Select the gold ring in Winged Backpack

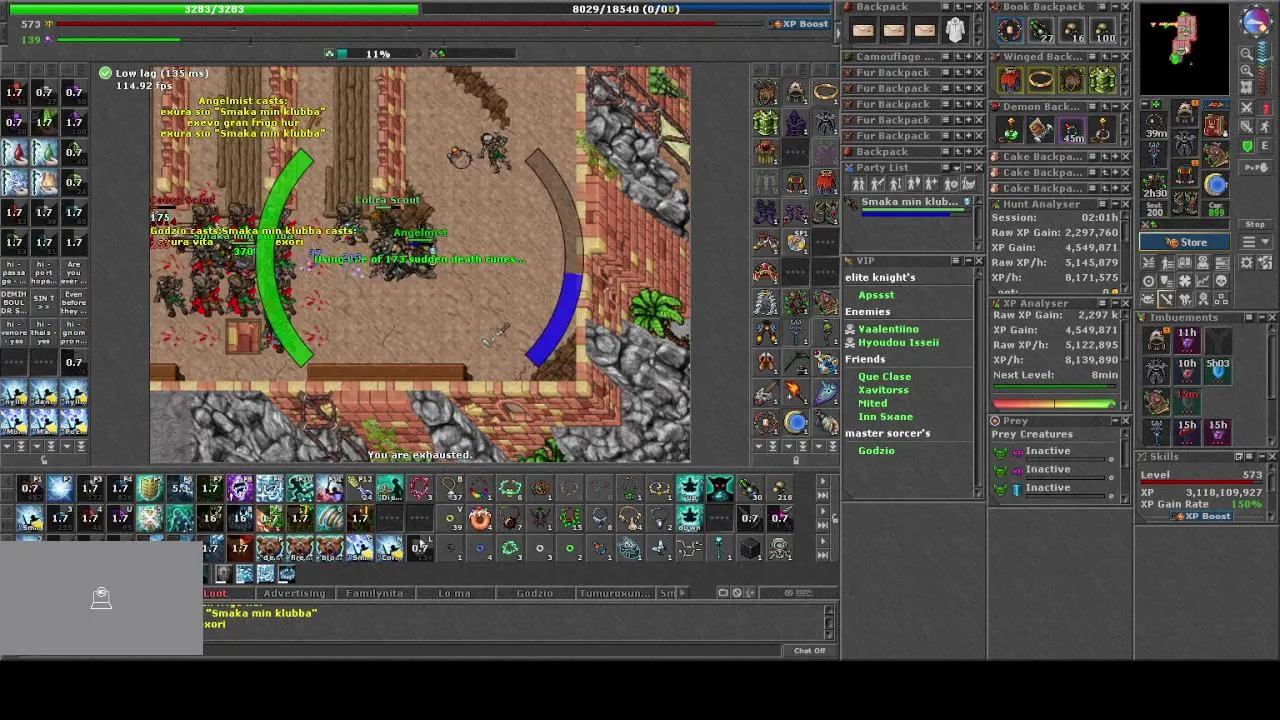click(x=1041, y=79)
